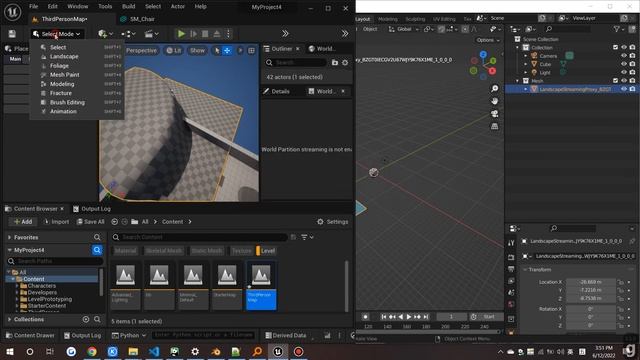Viewport: 640px width, 360px height.
Task: Switch to the Output Log tab beside Content Browser
Action: click(92, 209)
